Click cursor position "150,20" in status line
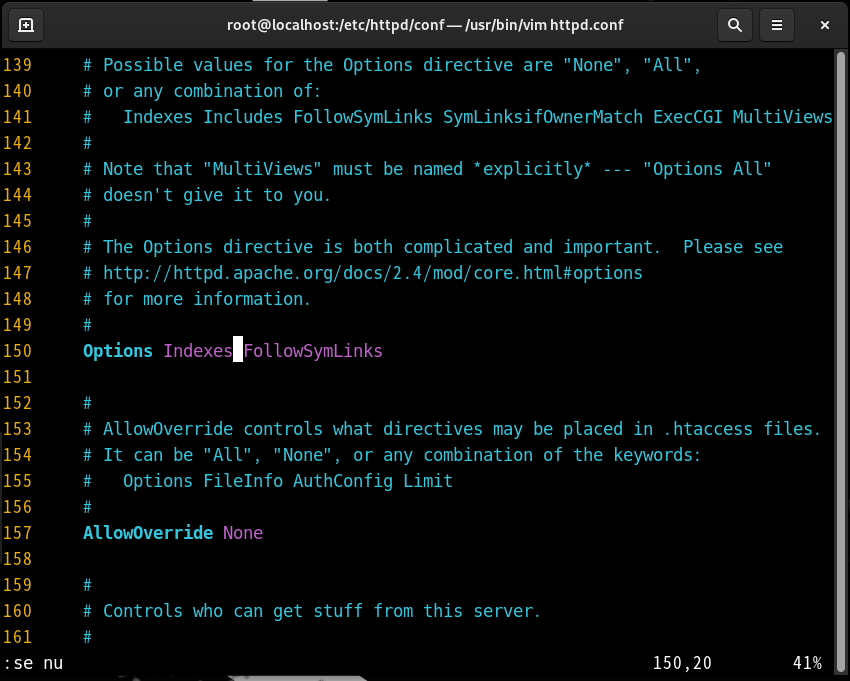Viewport: 850px width, 681px height. click(x=682, y=663)
